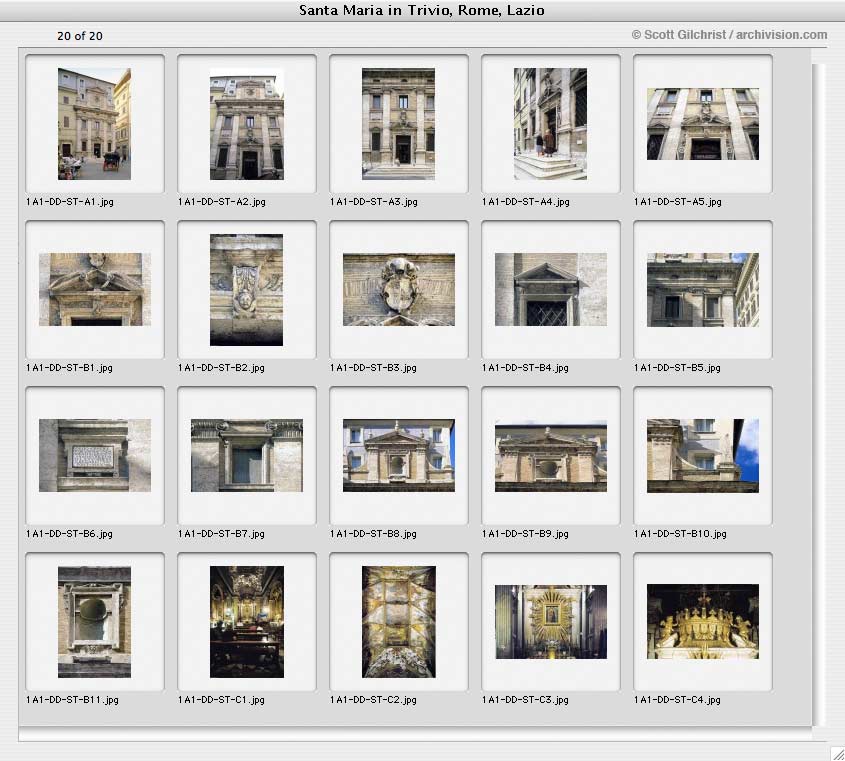This screenshot has width=845, height=761.
Task: Open the 1A1-DD-ST-C1.jpg interior nave thumbnail
Action: tap(247, 622)
